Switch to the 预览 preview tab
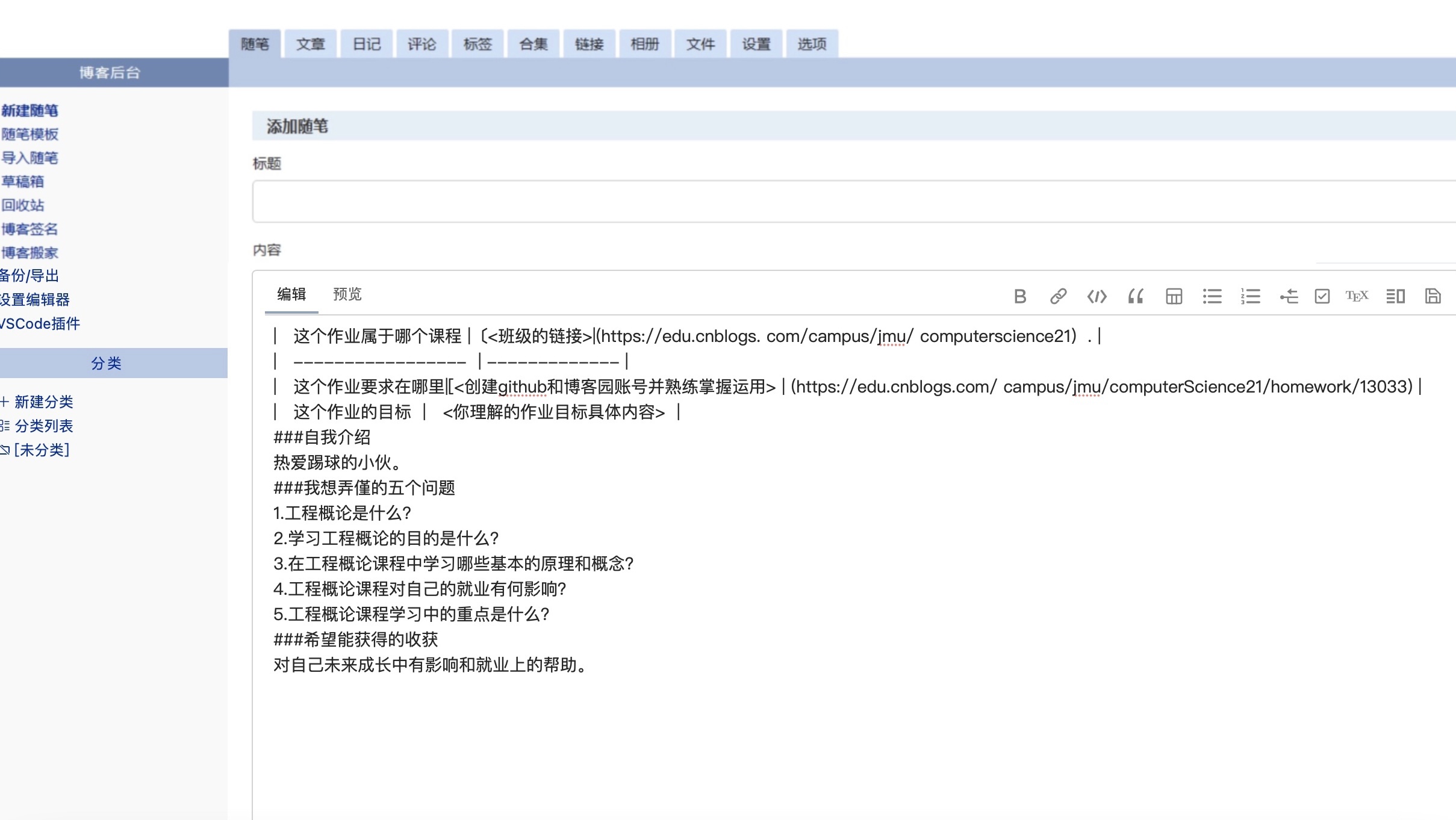1456x820 pixels. point(347,294)
